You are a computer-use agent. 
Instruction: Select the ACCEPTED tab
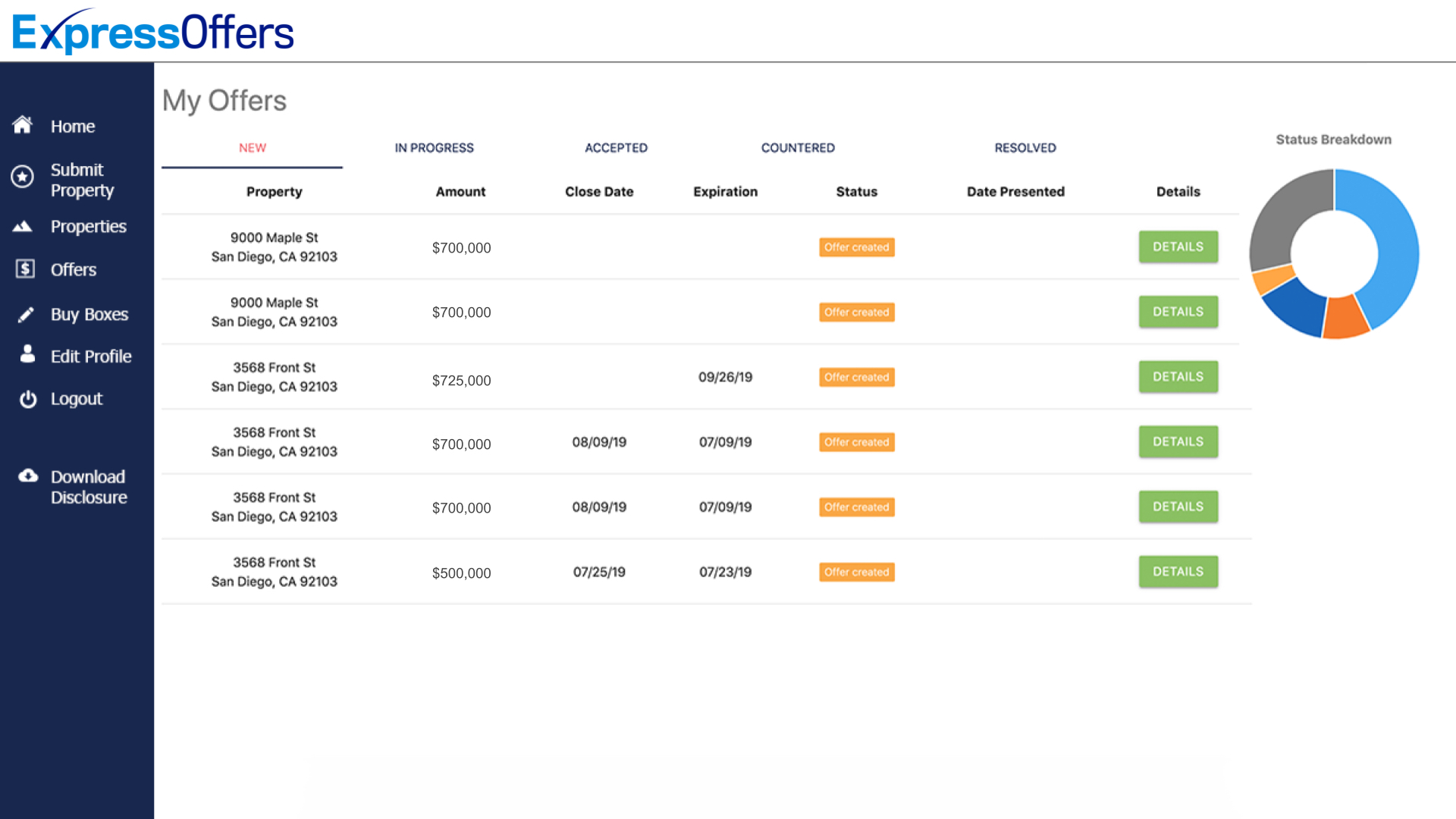pos(616,148)
